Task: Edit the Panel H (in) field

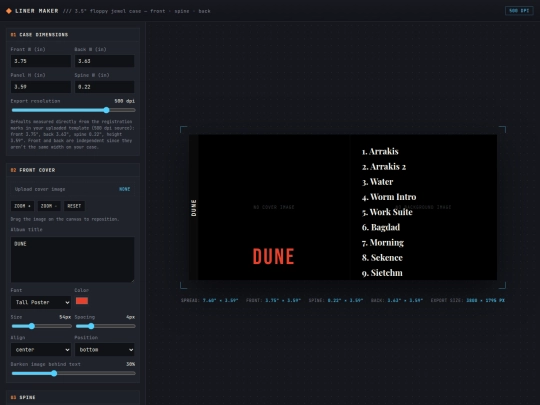Action: pyautogui.click(x=41, y=87)
